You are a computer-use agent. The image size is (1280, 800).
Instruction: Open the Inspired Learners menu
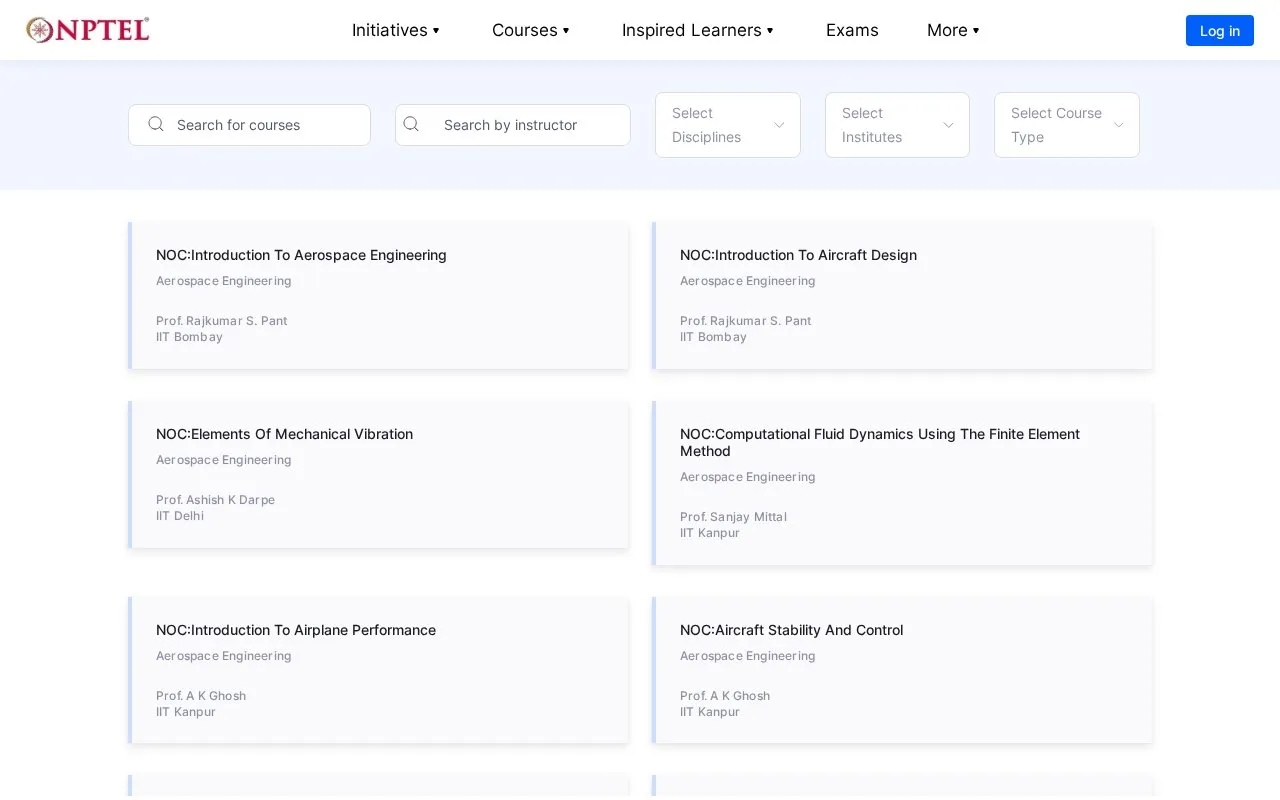pyautogui.click(x=698, y=30)
